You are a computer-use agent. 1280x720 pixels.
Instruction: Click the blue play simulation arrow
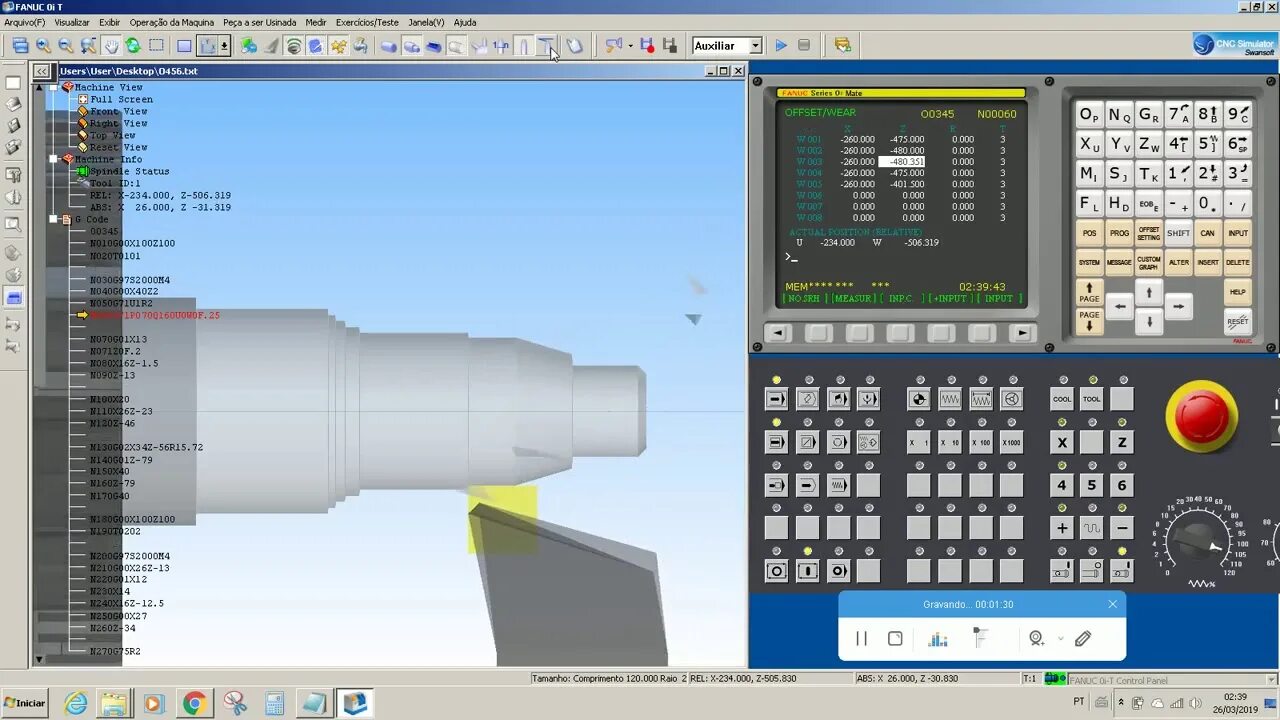click(781, 46)
